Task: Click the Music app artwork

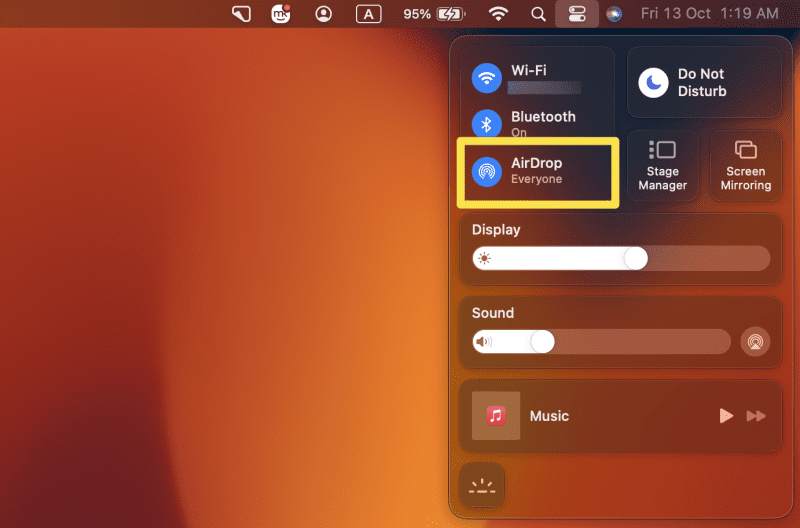Action: pyautogui.click(x=495, y=415)
